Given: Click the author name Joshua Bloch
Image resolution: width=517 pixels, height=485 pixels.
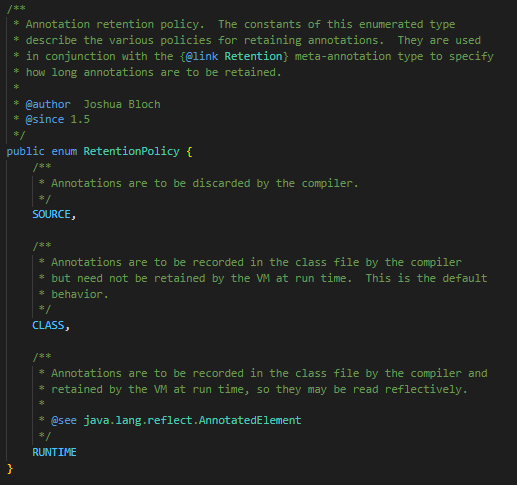Looking at the screenshot, I should pyautogui.click(x=122, y=104).
